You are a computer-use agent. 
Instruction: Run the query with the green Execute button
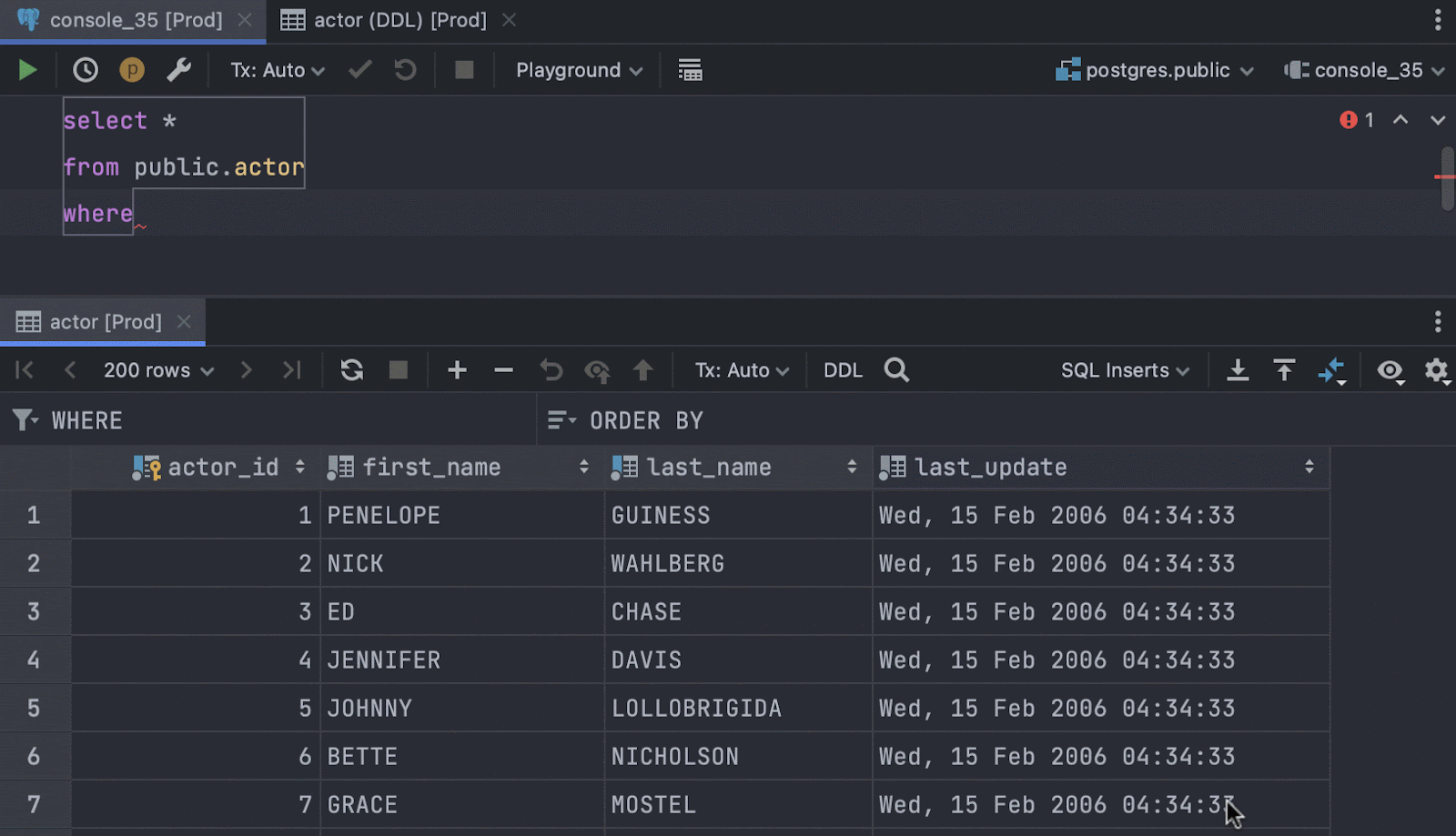click(x=27, y=70)
